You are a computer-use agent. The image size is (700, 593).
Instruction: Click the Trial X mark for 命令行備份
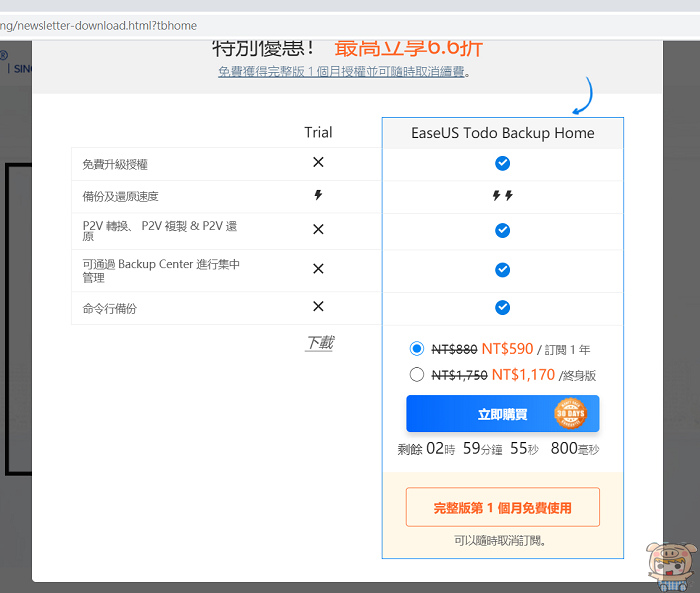[x=318, y=307]
